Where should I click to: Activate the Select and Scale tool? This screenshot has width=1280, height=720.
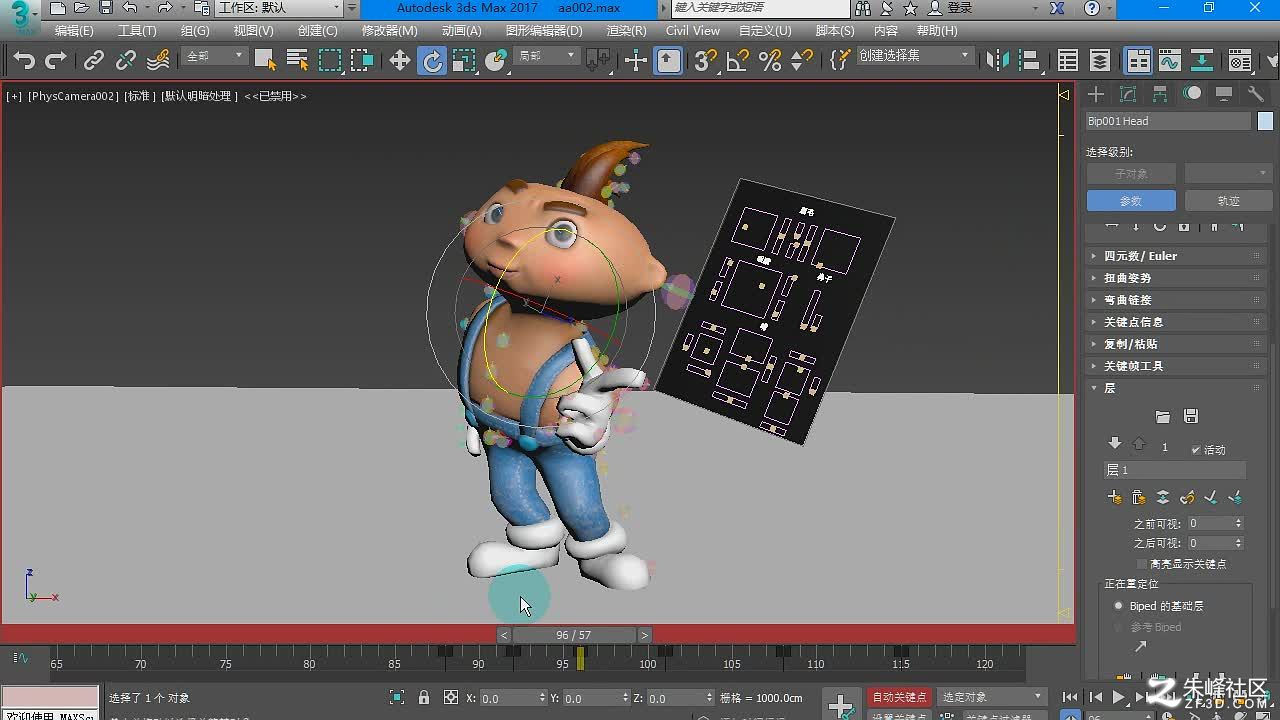465,61
